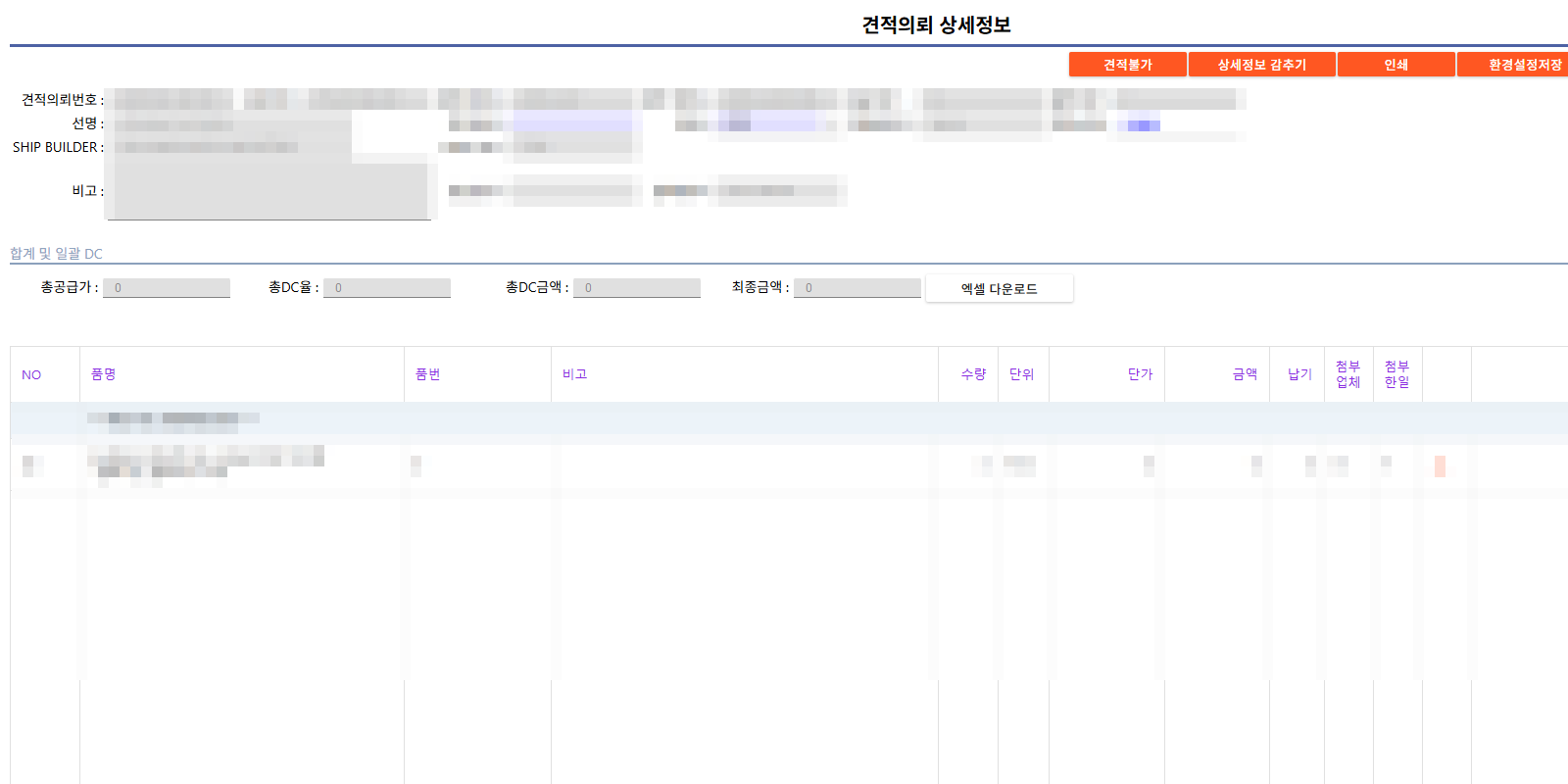Click the 단위 column header
The height and width of the screenshot is (784, 1568).
(1022, 374)
